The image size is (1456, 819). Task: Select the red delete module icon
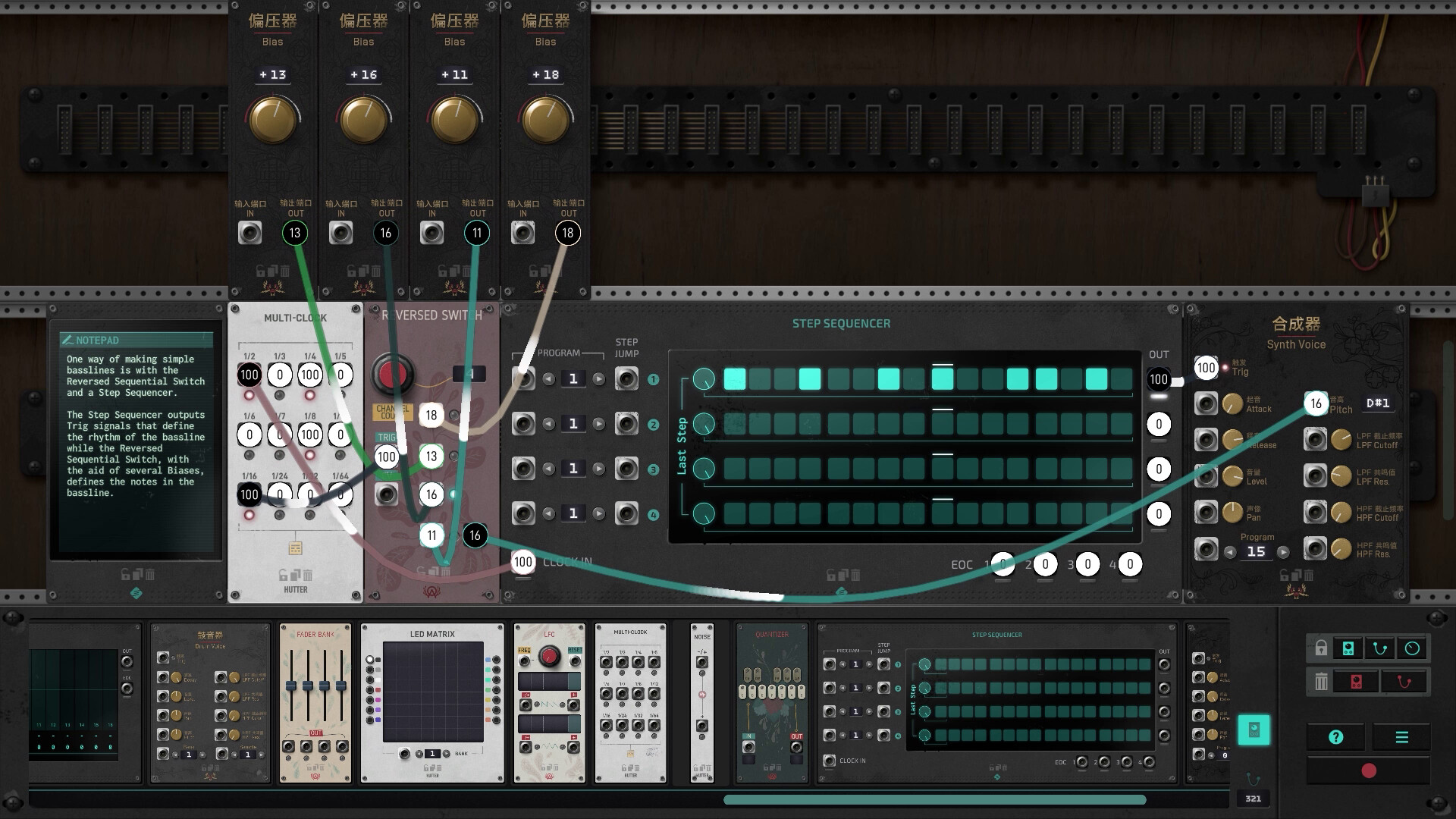(x=1356, y=682)
